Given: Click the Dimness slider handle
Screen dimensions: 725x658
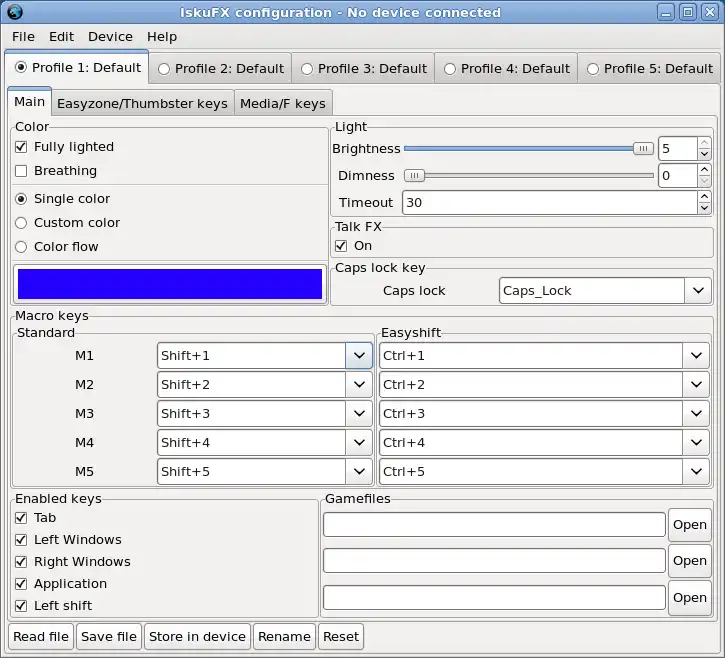Looking at the screenshot, I should tap(414, 176).
